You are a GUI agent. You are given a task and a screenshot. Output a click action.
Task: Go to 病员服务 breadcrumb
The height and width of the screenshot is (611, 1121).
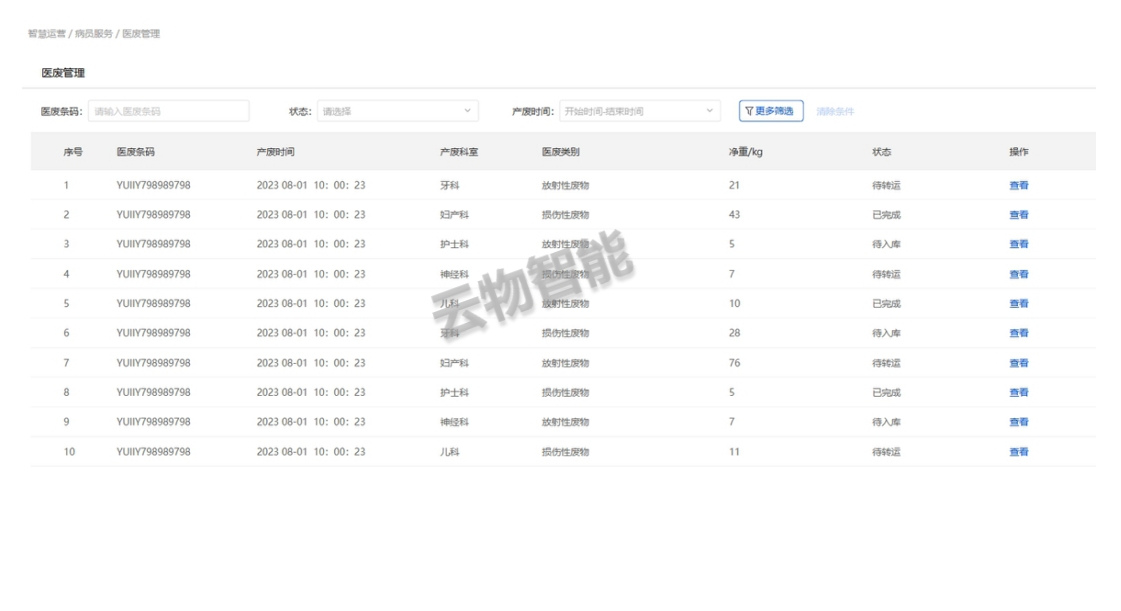point(94,34)
